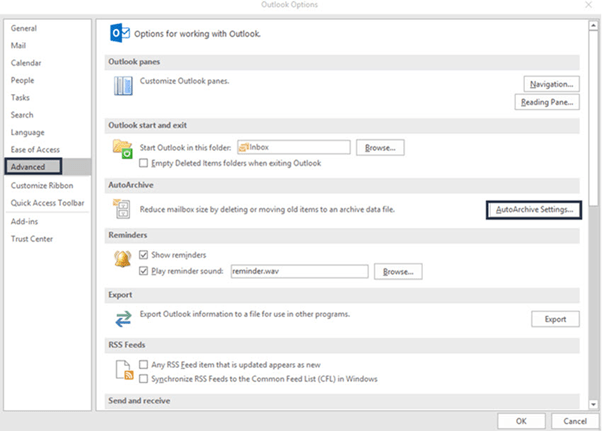Click the start and exit folder icon

123,149
